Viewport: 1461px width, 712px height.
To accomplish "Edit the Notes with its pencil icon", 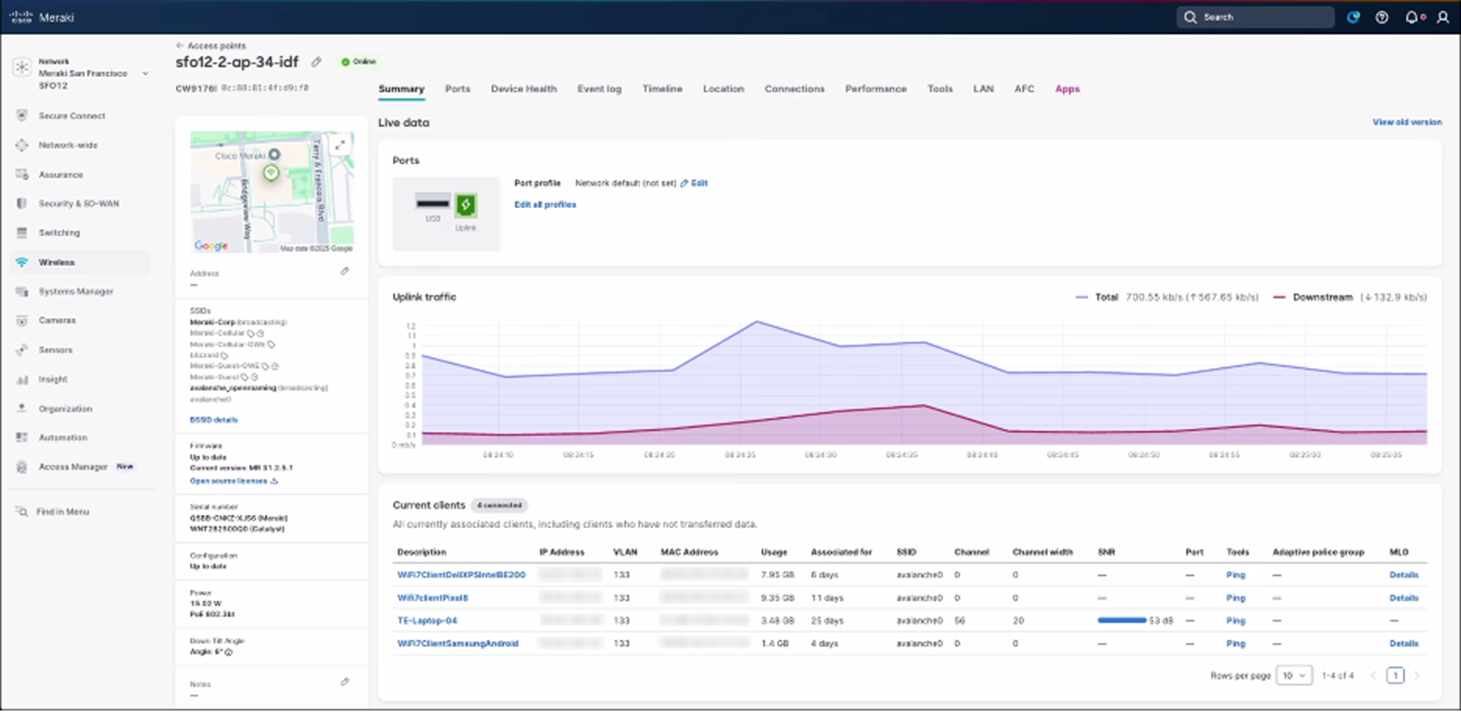I will (345, 682).
